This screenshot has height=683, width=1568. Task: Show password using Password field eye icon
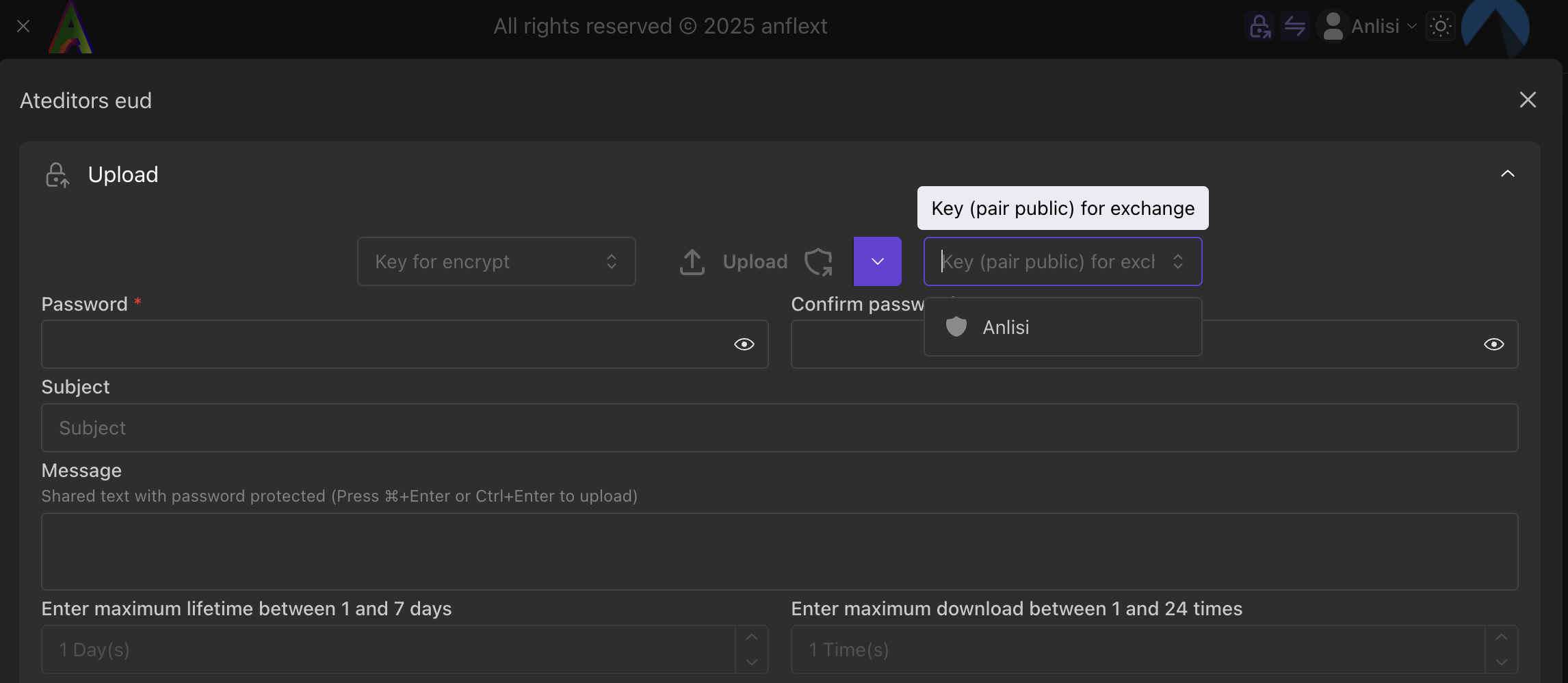(744, 344)
